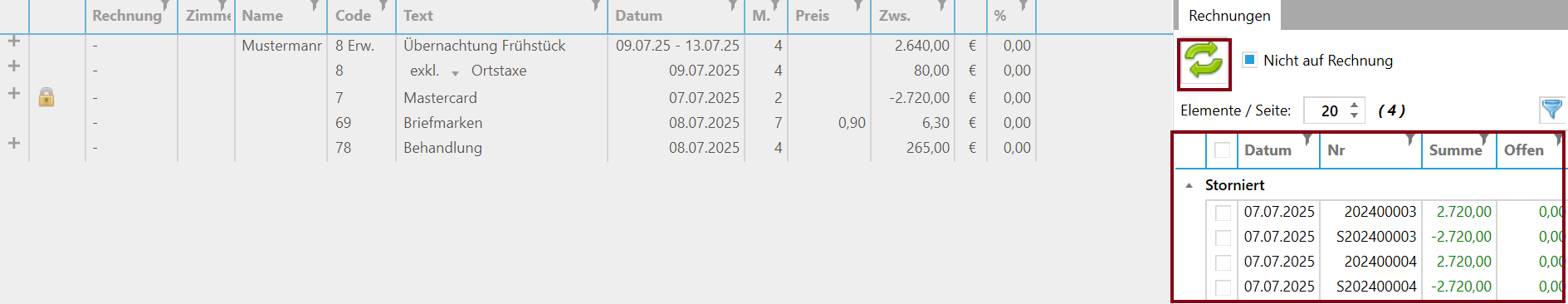
Task: Click plus icon beside Übernachtung Frühstück row
Action: coord(13,41)
